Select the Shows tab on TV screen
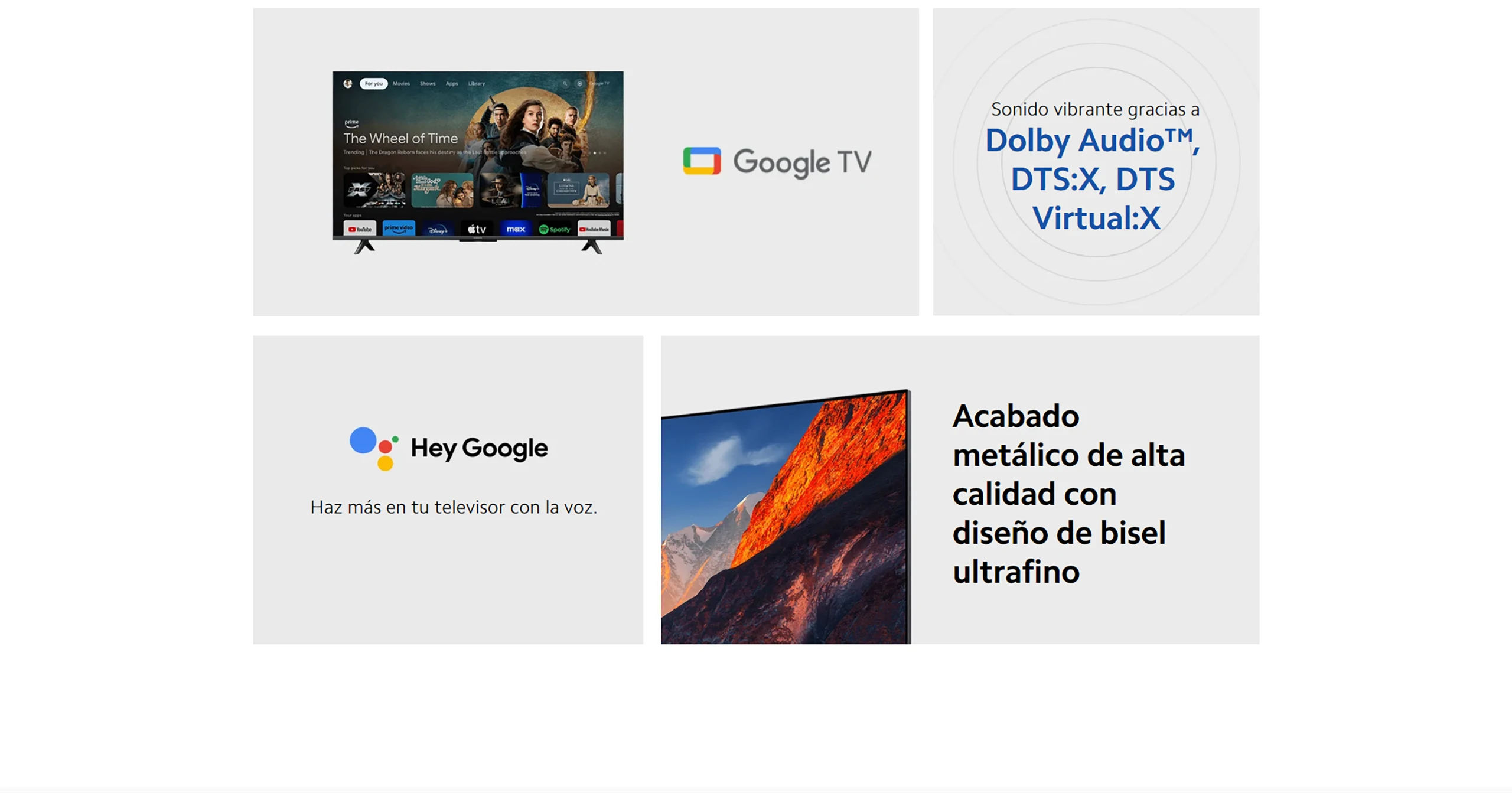The height and width of the screenshot is (793, 1512). (x=428, y=84)
